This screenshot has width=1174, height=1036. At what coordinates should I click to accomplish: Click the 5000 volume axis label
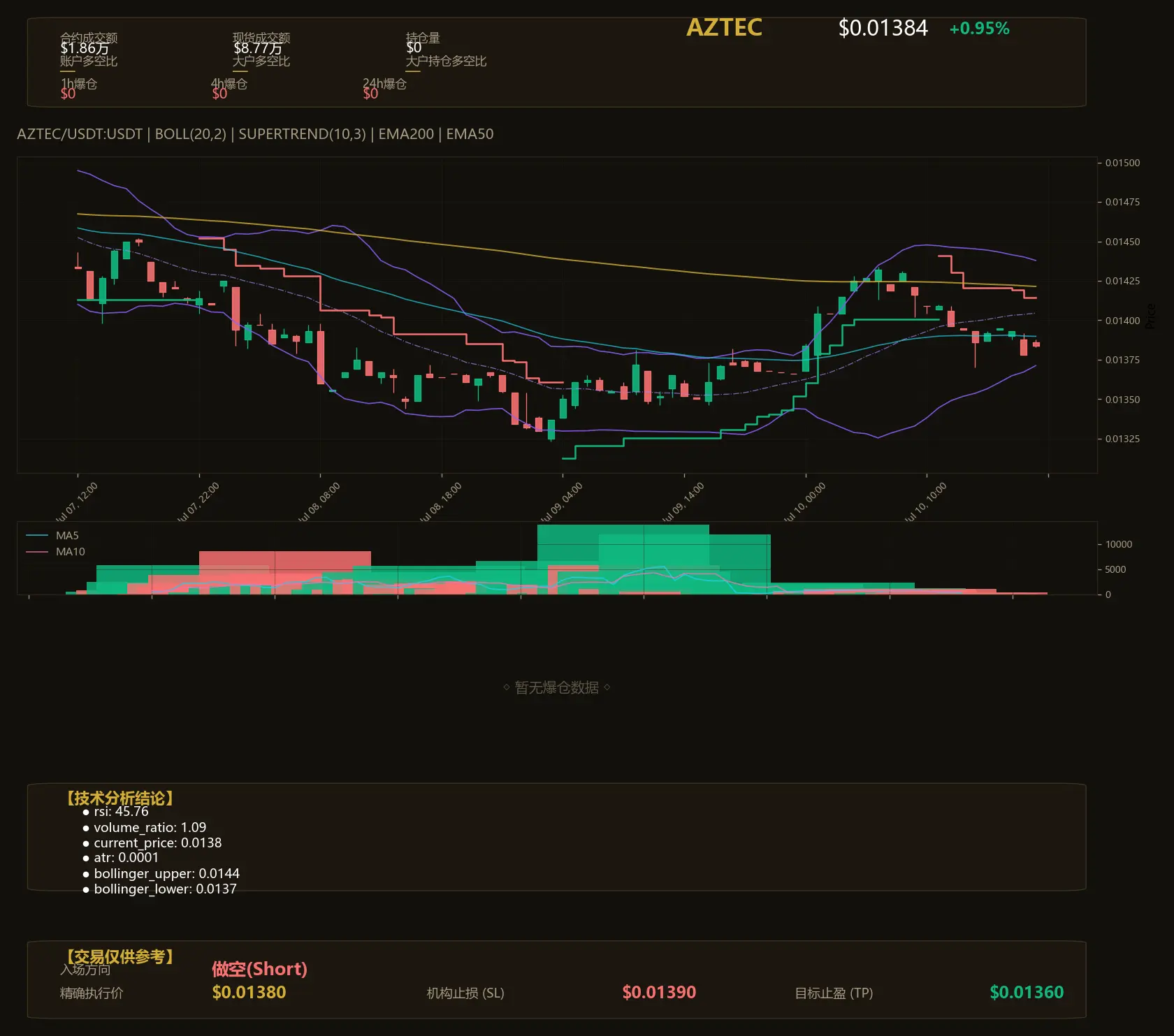pyautogui.click(x=1115, y=569)
